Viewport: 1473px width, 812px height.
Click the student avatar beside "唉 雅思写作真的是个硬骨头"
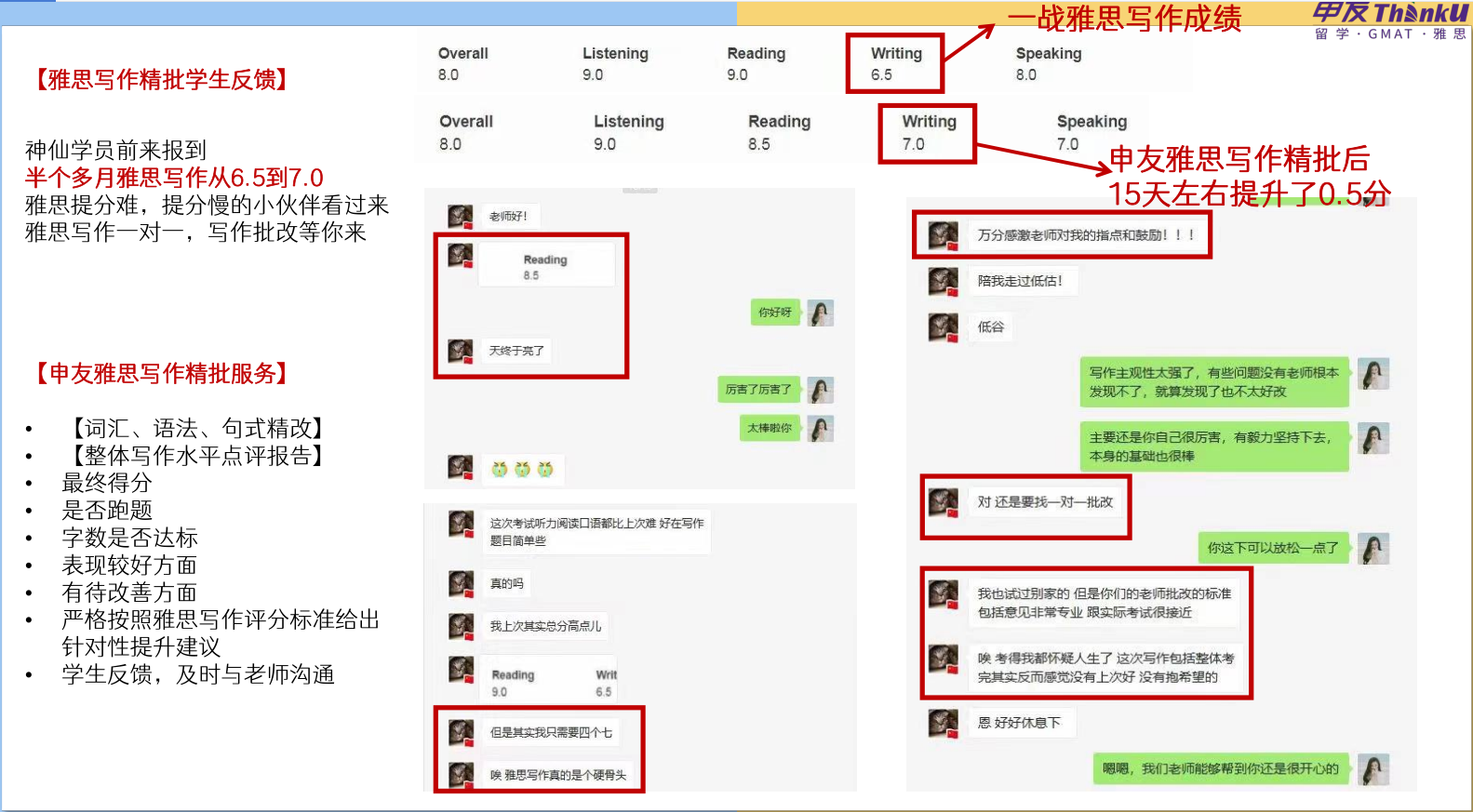[462, 774]
